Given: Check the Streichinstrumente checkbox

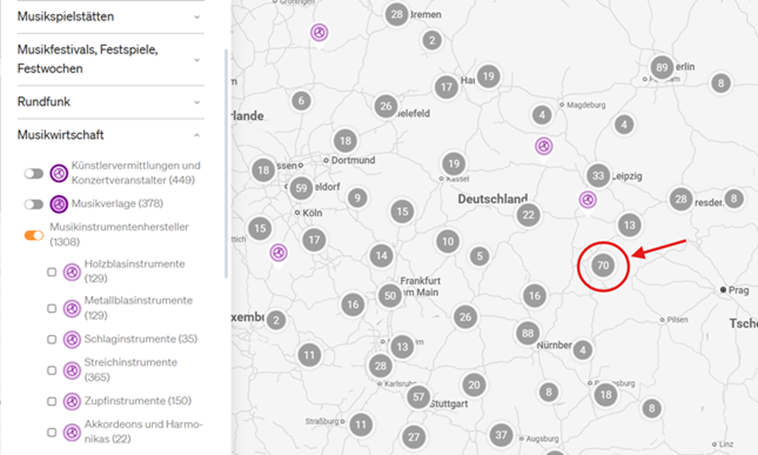Looking at the screenshot, I should (x=52, y=370).
